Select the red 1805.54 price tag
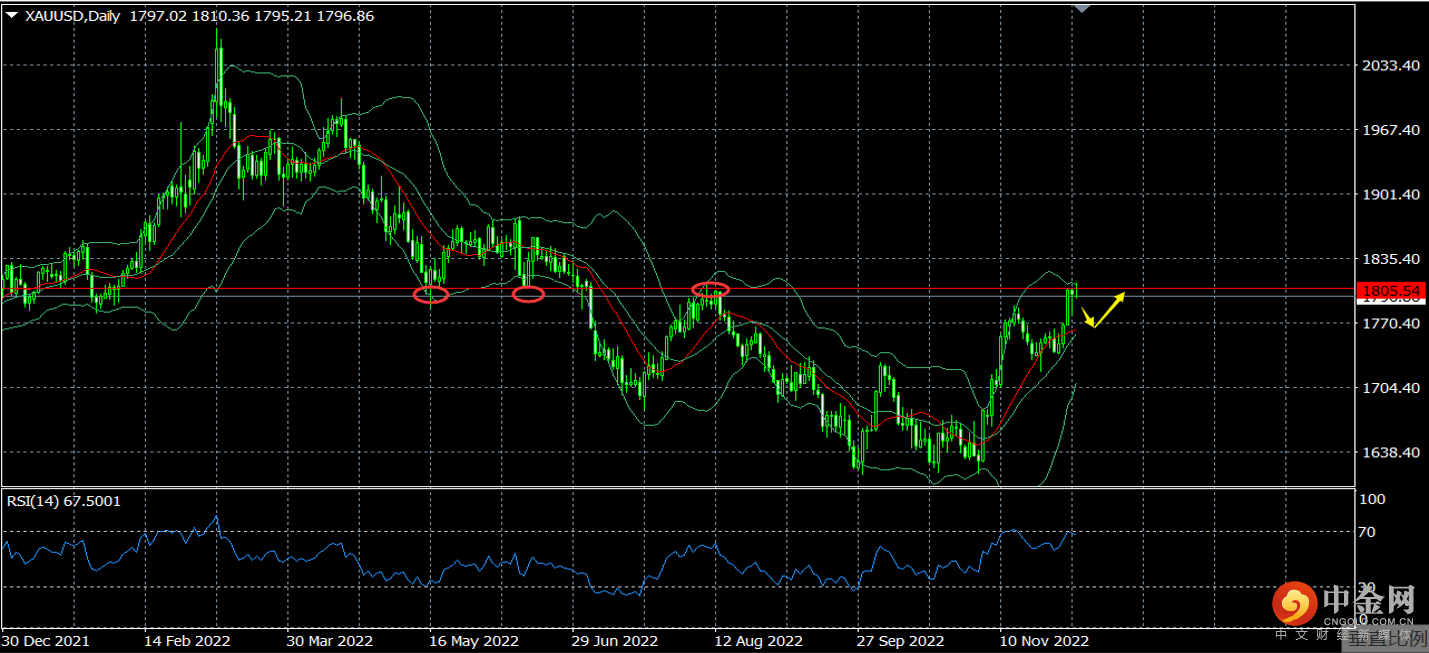1429x653 pixels. point(1390,289)
